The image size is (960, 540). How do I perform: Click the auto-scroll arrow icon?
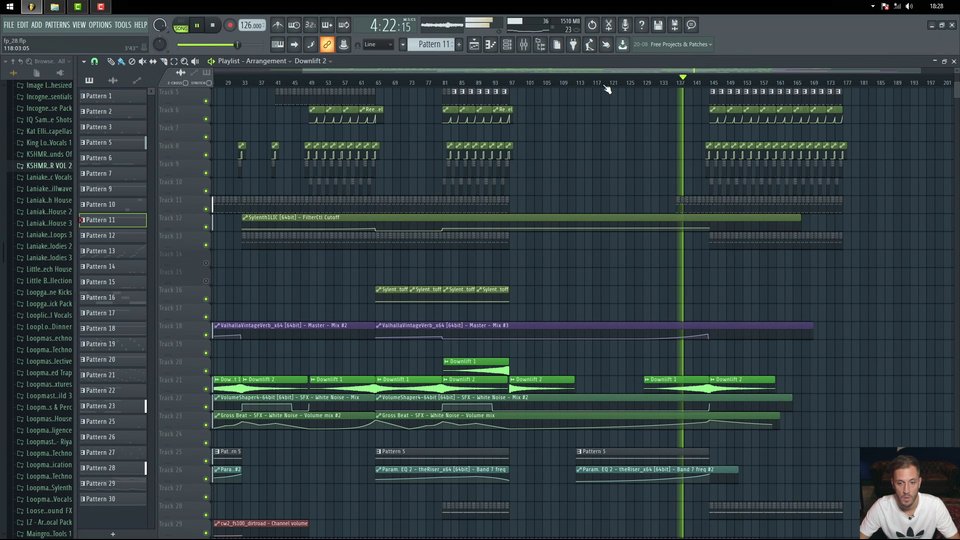[294, 44]
